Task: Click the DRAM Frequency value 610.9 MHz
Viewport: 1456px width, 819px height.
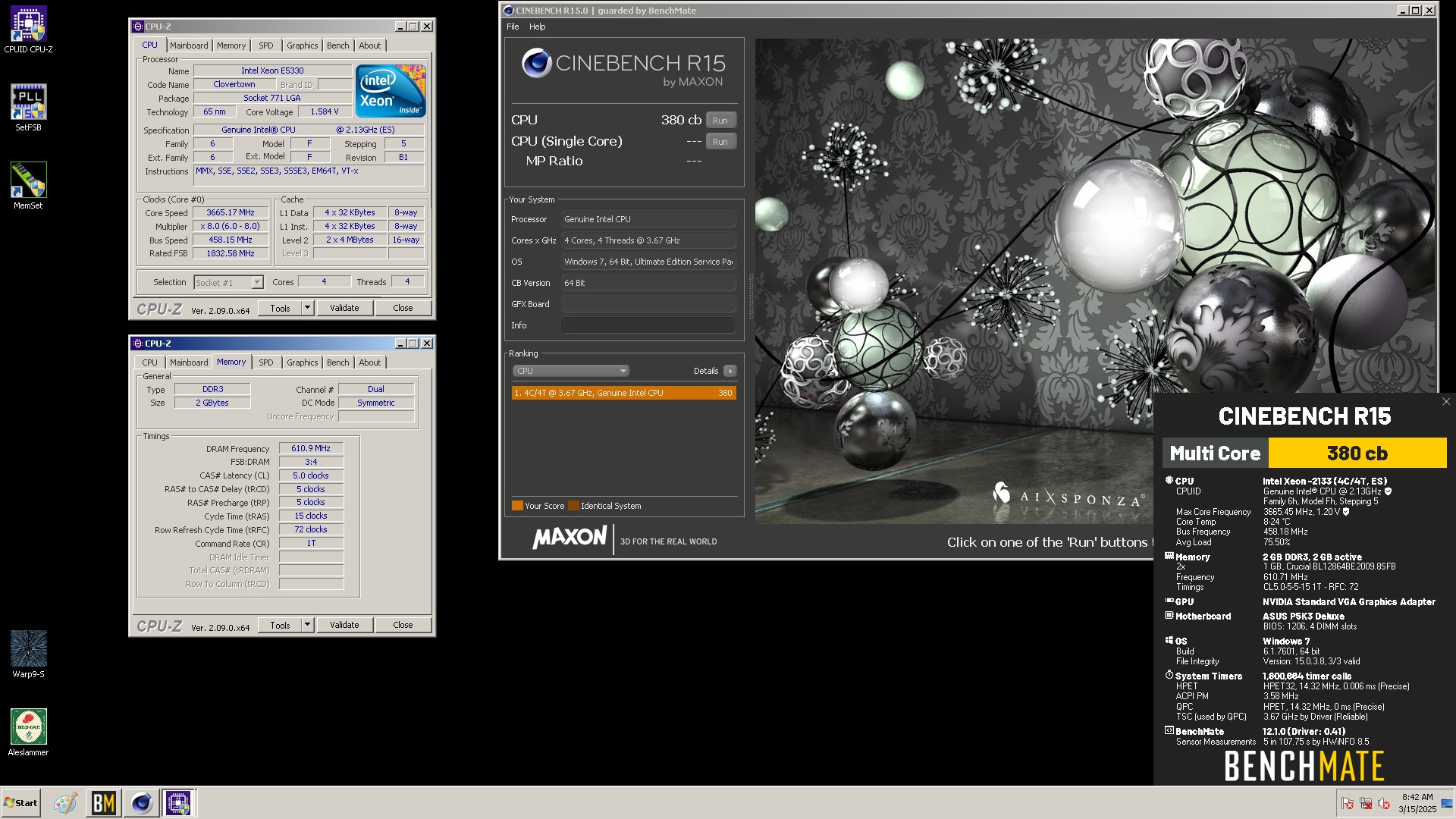Action: click(x=311, y=448)
